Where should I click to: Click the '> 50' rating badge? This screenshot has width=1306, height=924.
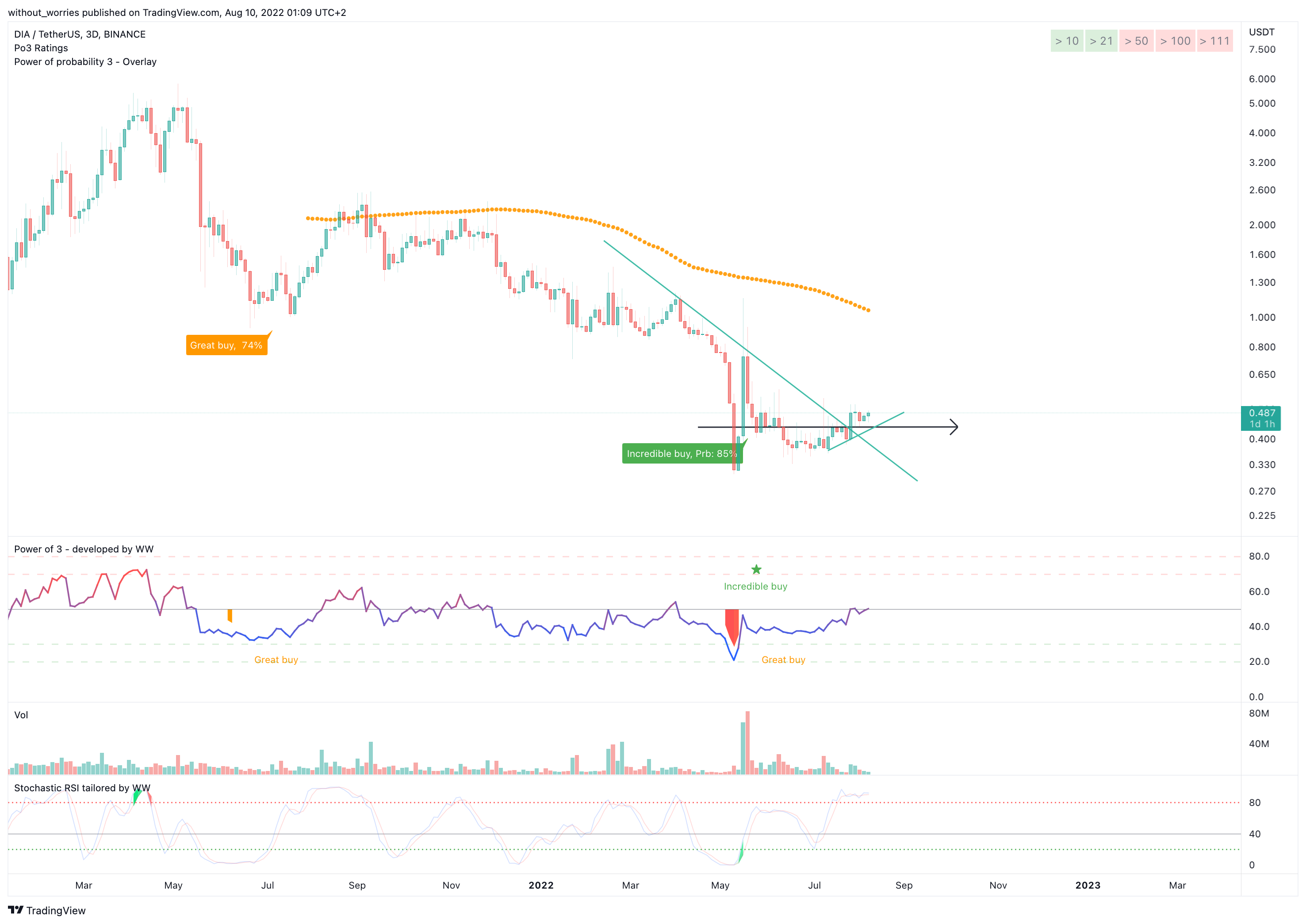[x=1136, y=41]
